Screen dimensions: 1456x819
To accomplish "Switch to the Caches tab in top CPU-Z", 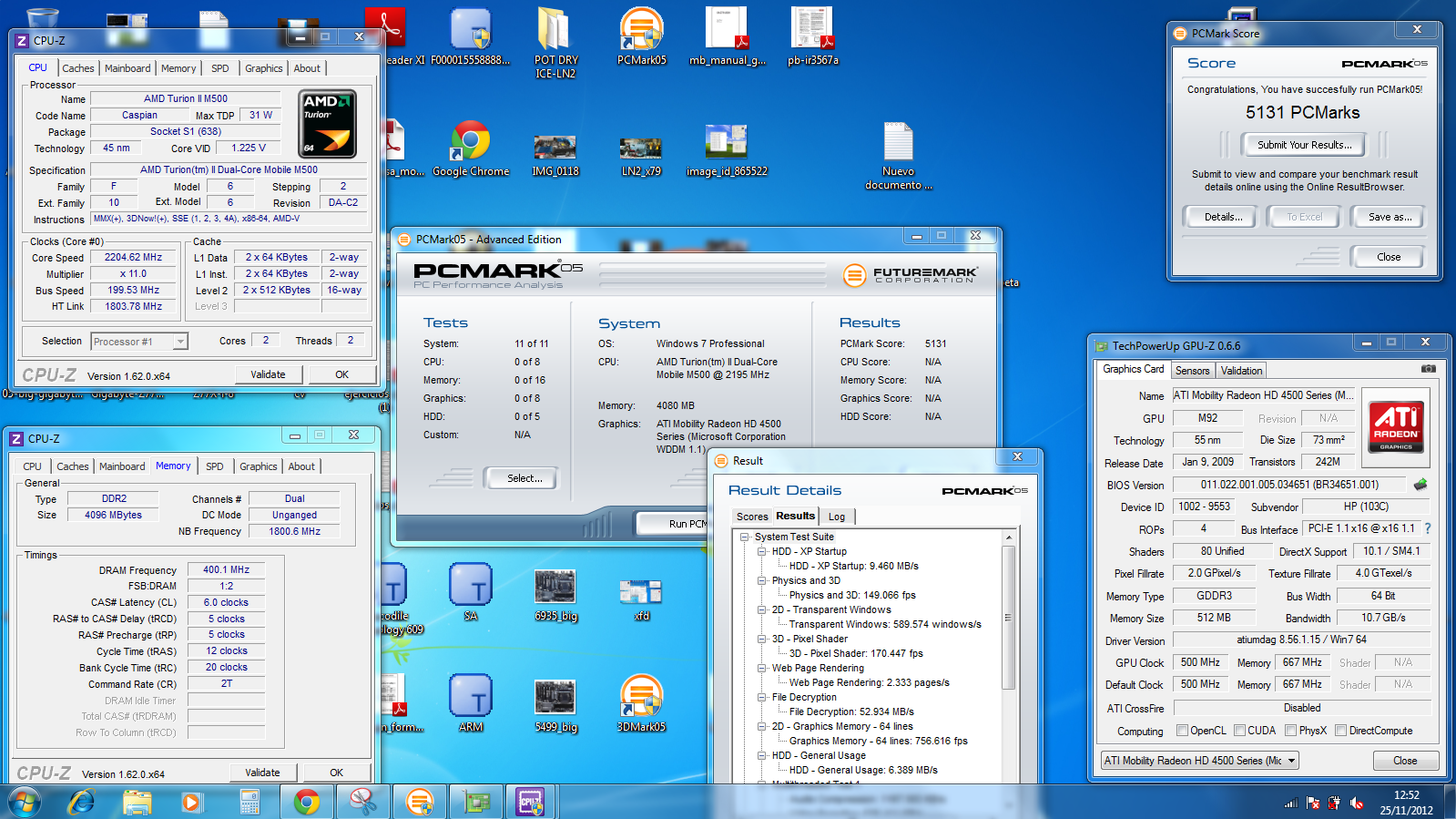I will [77, 68].
